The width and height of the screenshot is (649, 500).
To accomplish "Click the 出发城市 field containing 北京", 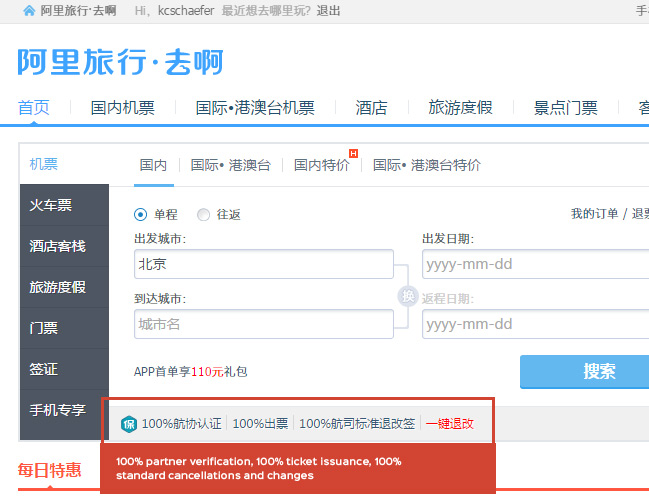I will [x=264, y=264].
